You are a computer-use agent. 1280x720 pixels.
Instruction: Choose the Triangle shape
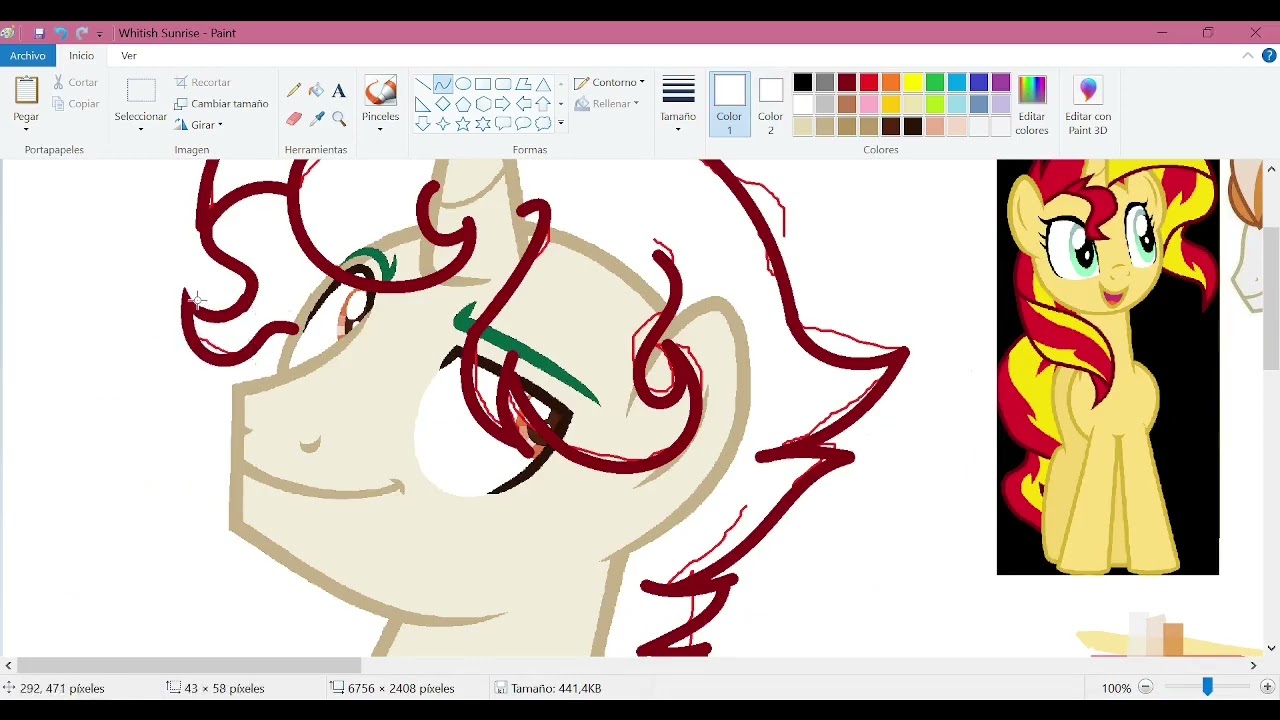tap(543, 84)
